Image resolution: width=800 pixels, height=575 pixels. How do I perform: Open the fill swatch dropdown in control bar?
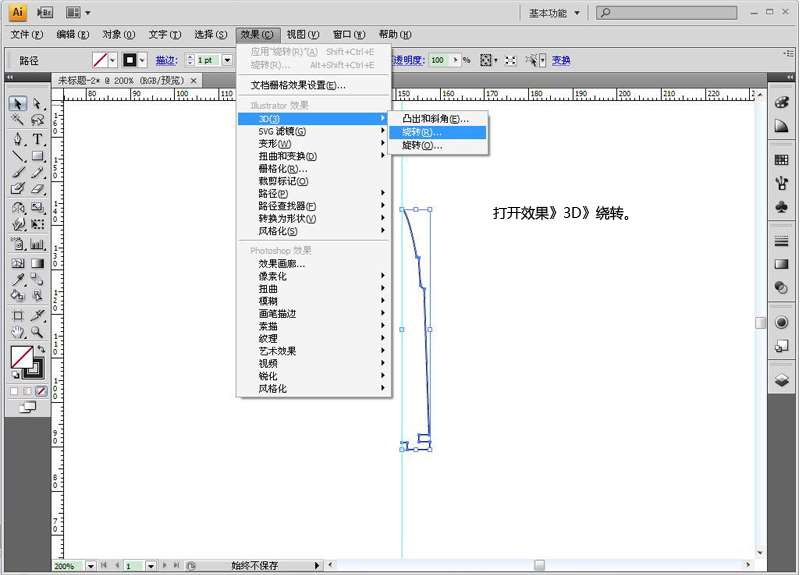click(x=113, y=60)
